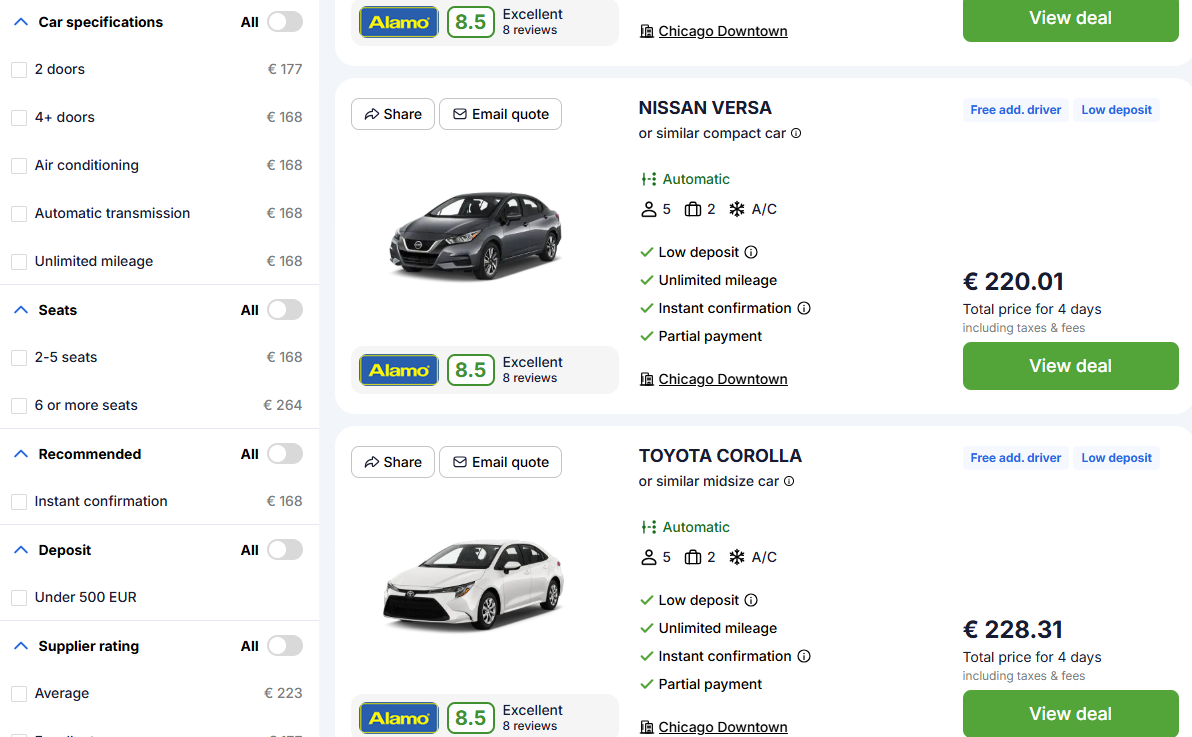Screen dimensions: 1192x737
Task: Click info icon after 'or similar compact car'
Action: tap(796, 134)
